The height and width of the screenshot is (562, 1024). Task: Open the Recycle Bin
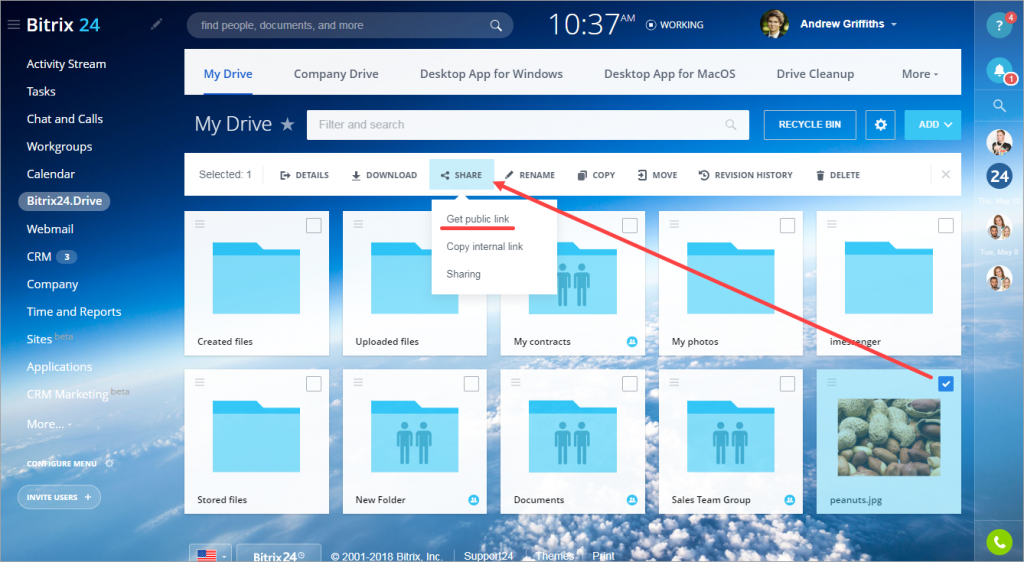tap(810, 124)
